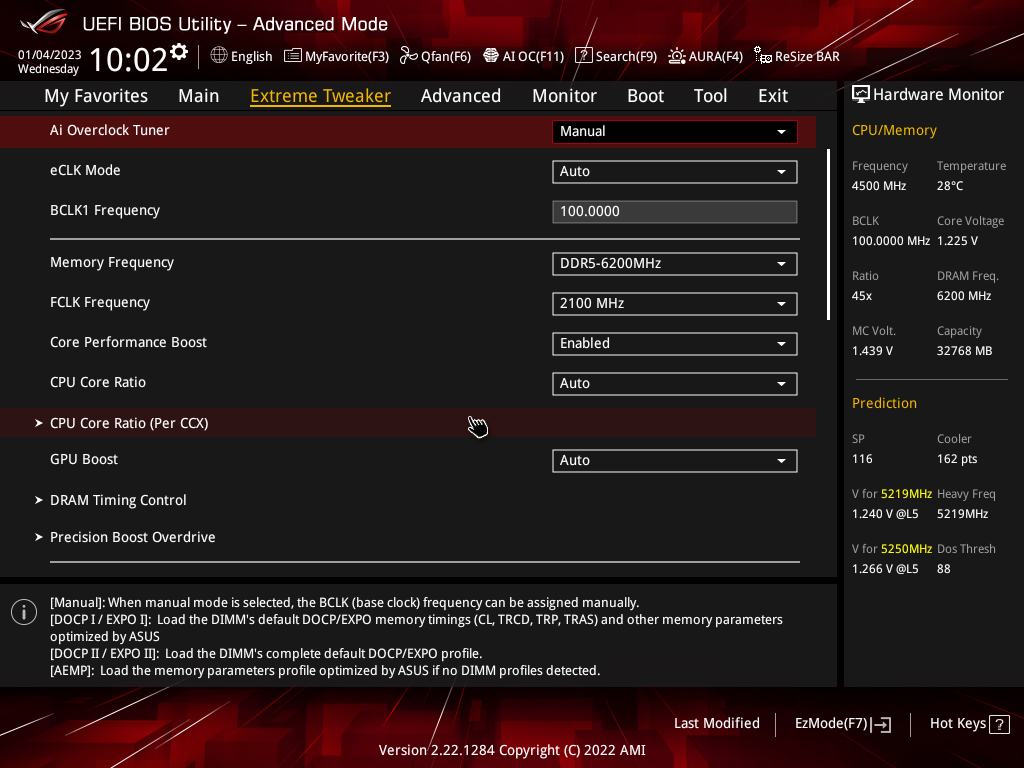Switch to the Main tab
This screenshot has width=1024, height=768.
point(199,96)
